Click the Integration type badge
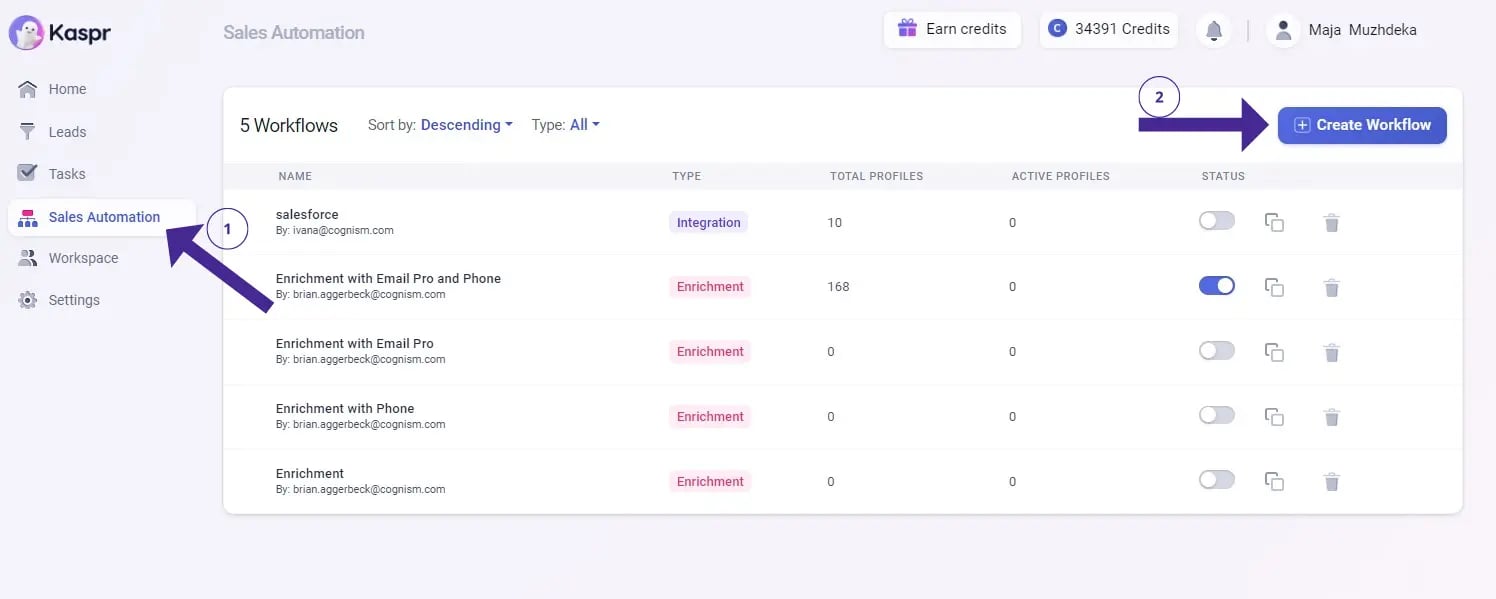Viewport: 1496px width, 599px height. 708,222
